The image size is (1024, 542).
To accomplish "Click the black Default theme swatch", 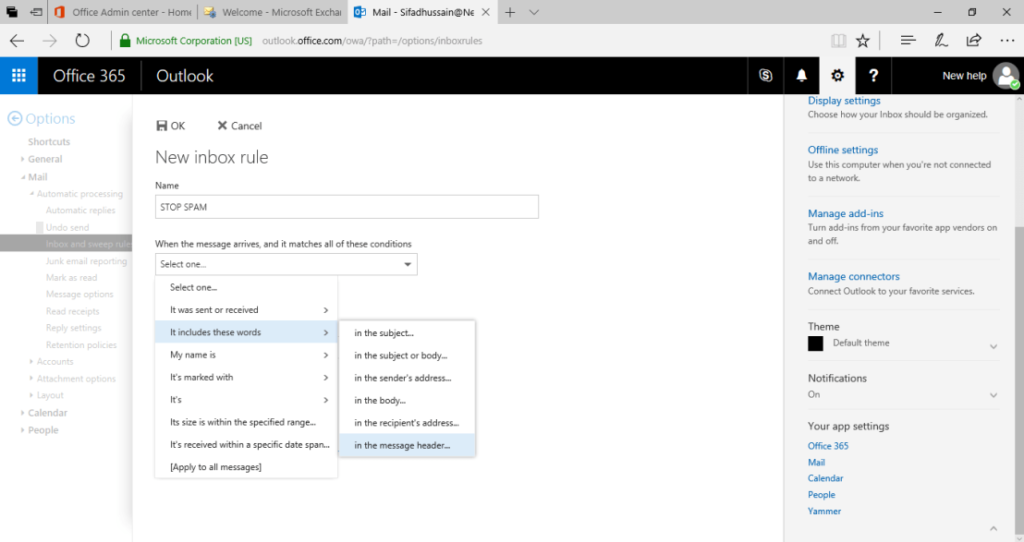I will [x=816, y=343].
